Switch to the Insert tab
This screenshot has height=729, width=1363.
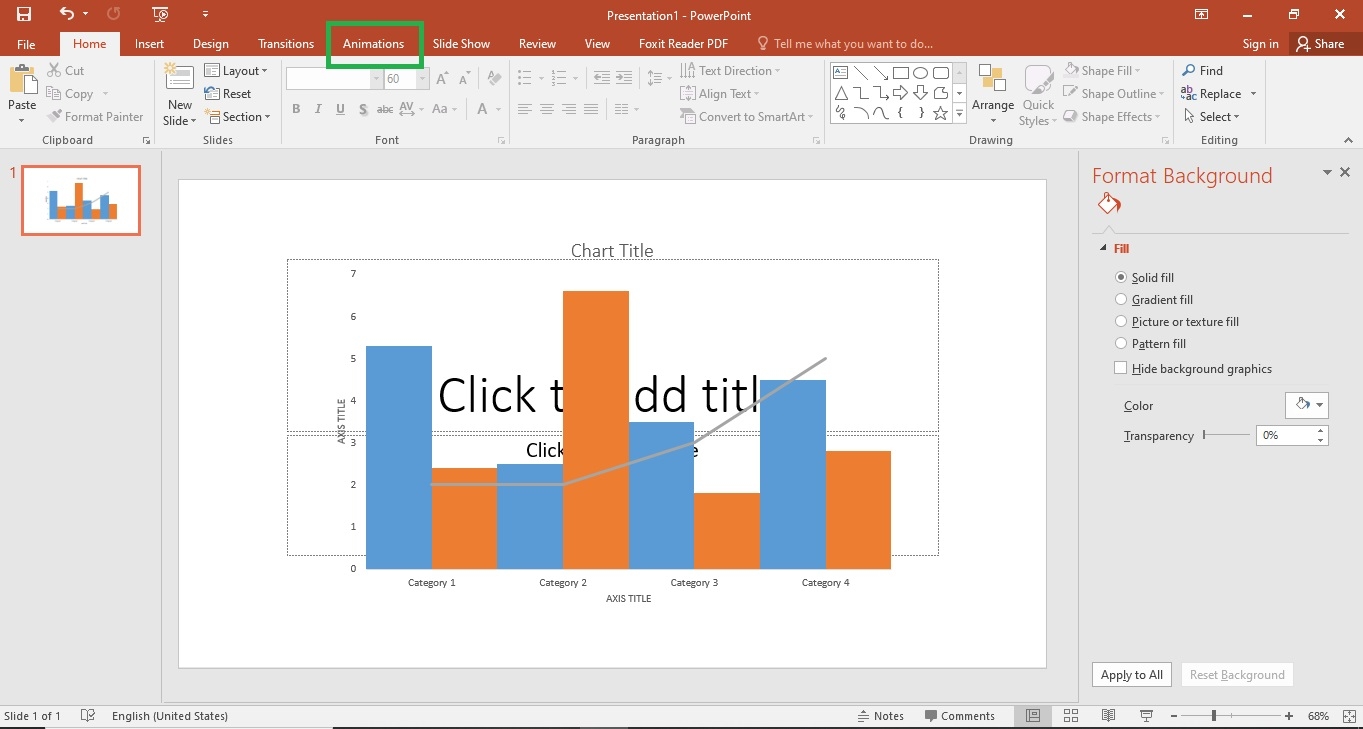pos(149,44)
